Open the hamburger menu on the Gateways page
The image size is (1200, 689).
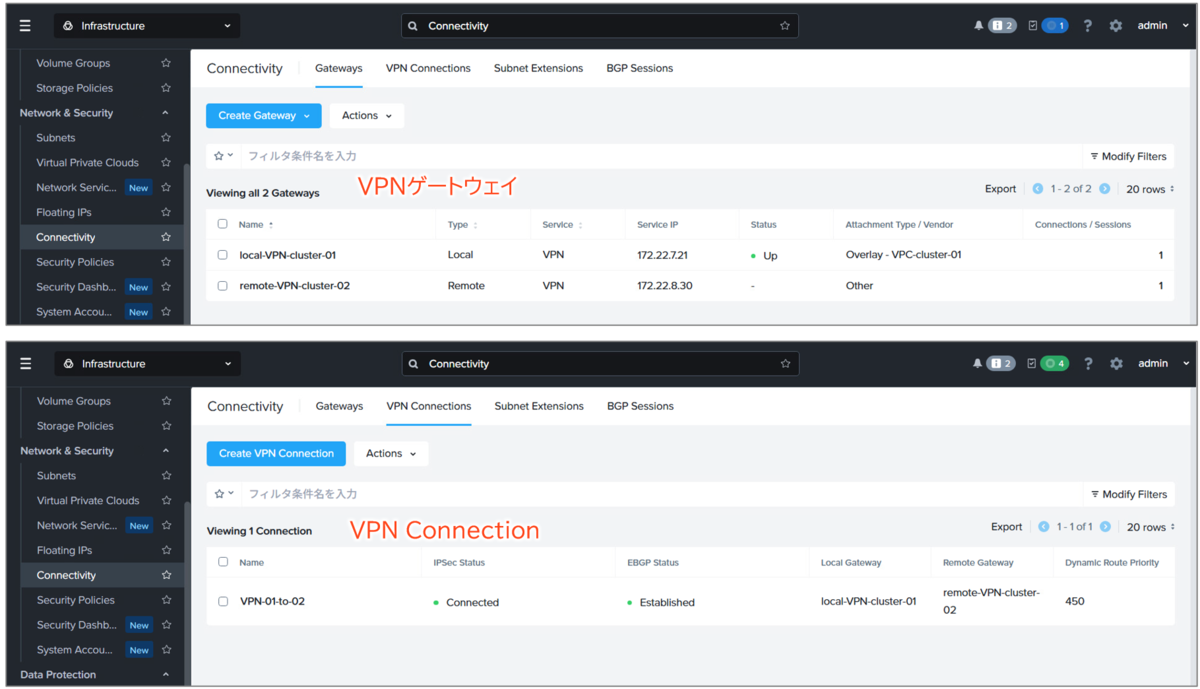(x=25, y=26)
